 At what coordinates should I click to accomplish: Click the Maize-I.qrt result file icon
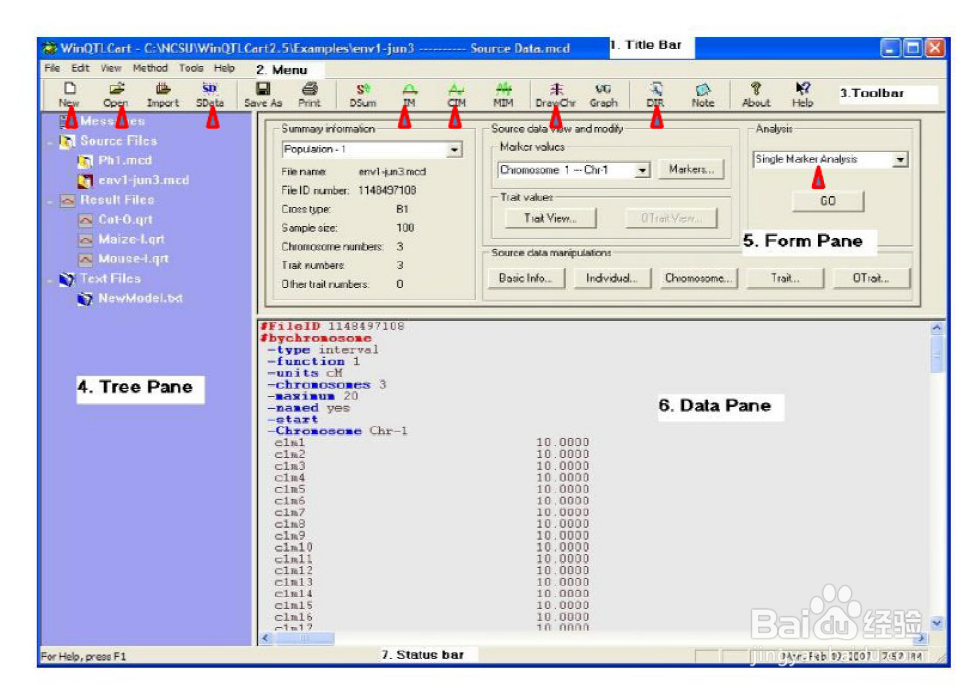click(85, 240)
